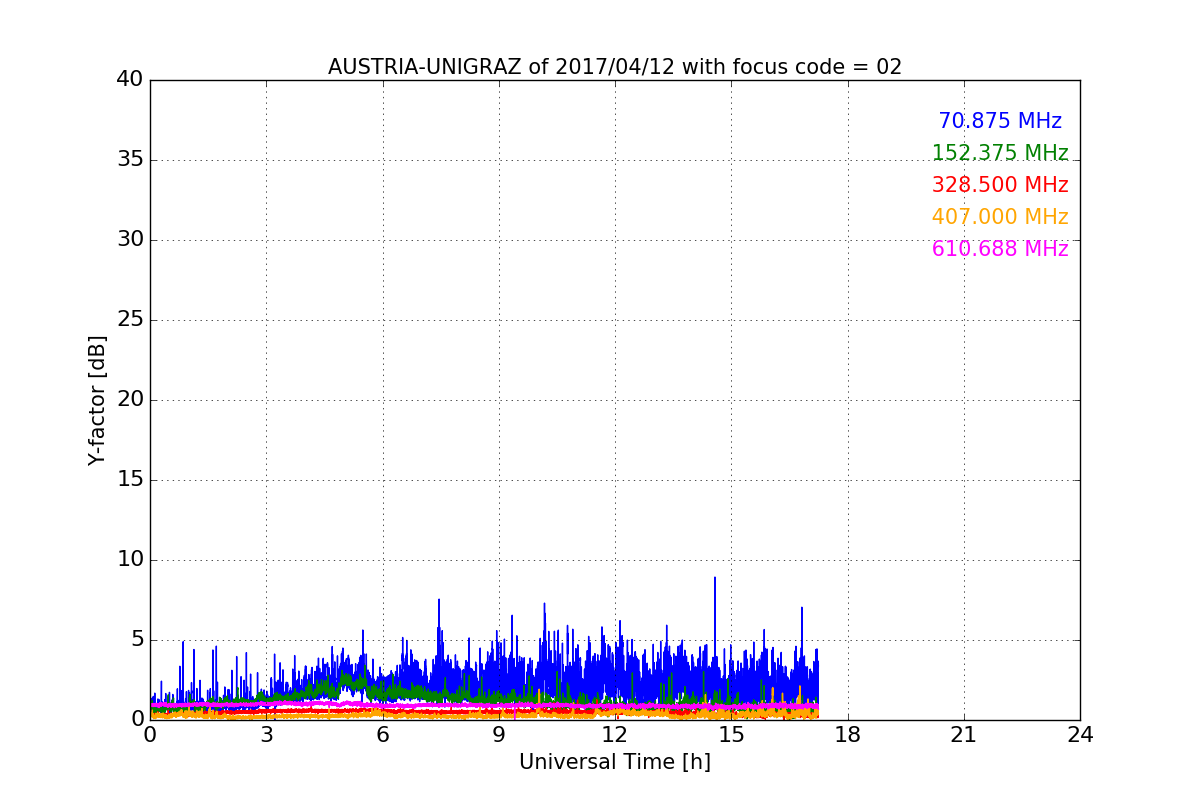Select the 328.500 MHz legend label
Screen dimensions: 1200x800
click(x=1000, y=185)
